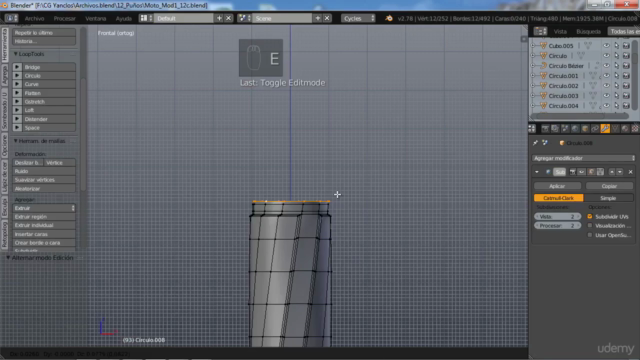Screen dimensions: 640x360
Task: Hide Circulo.001 with the eye icon
Action: 607,76
